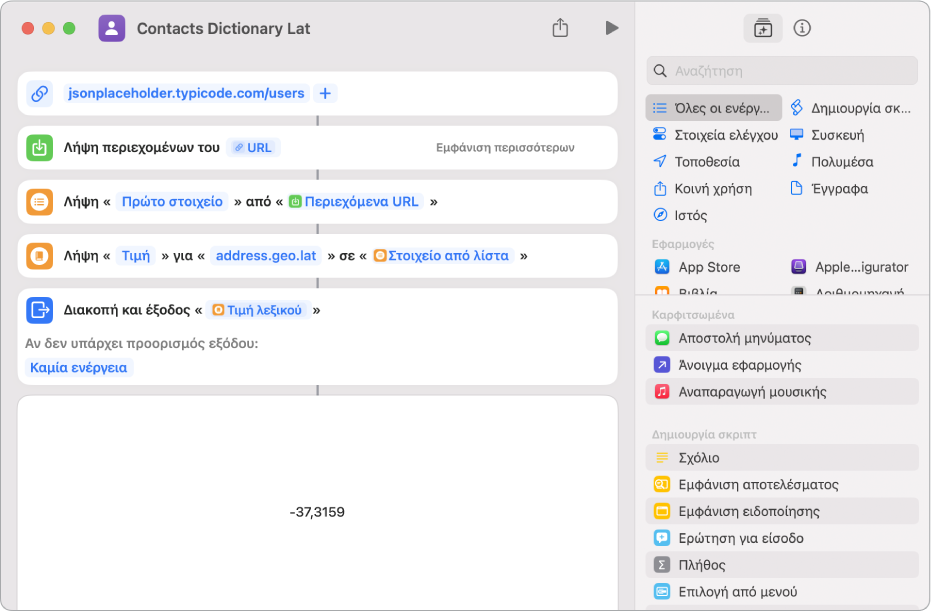
Task: Edit the jsonplaceholder.typicode.com/users URL field
Action: coord(186,93)
